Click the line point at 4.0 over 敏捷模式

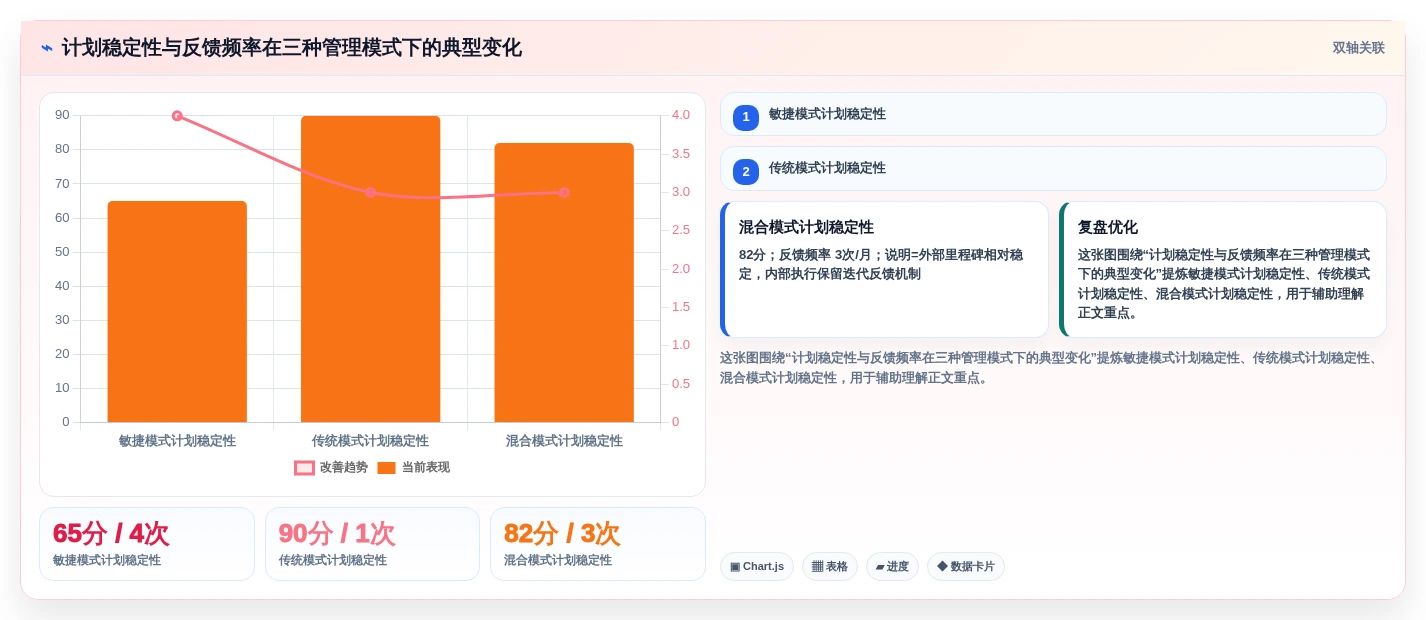pos(177,116)
